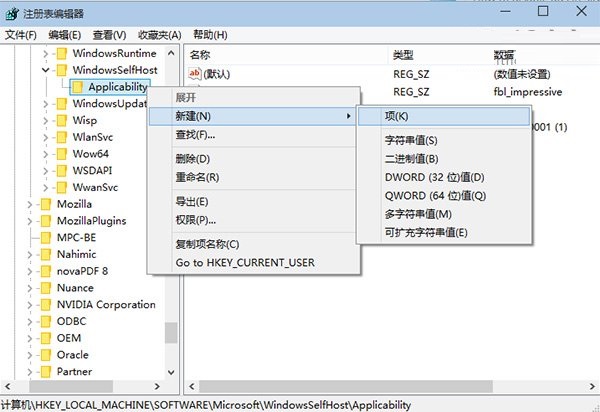Viewport: 600px width, 412px height.
Task: Choose 权限(P)... in the context menu
Action: pos(253,220)
